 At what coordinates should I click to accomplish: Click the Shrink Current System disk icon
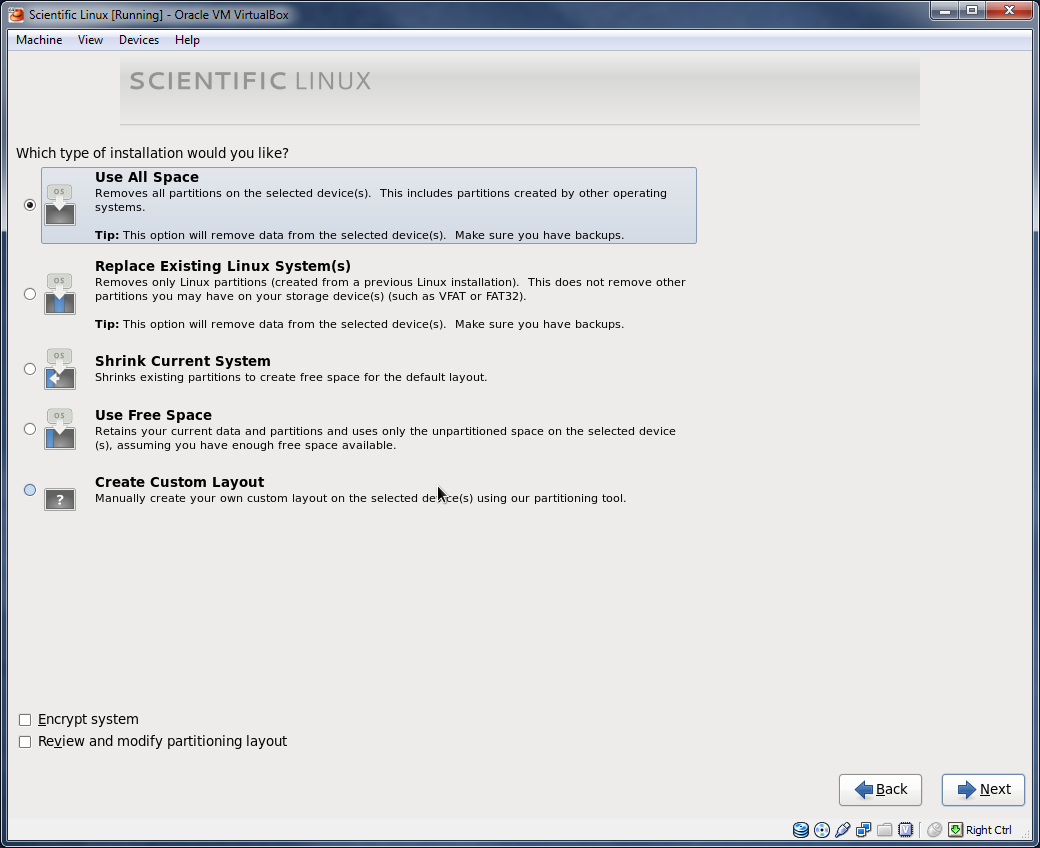[x=60, y=369]
